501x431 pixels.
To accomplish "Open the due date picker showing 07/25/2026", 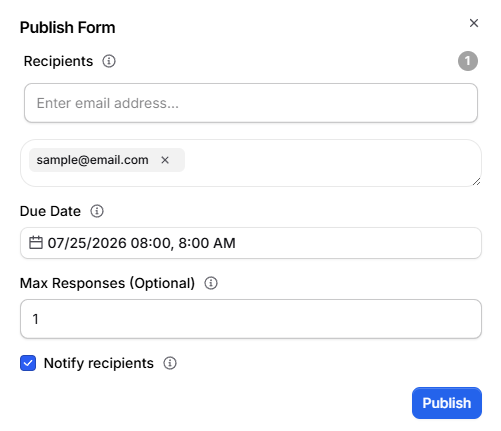I will click(251, 243).
